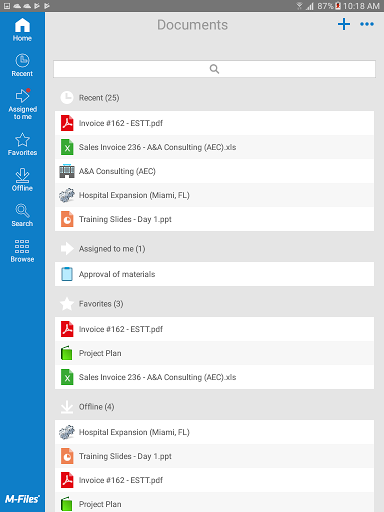Tap gears icon of Recent Hospital Expansion
This screenshot has height=512, width=384.
(67, 195)
